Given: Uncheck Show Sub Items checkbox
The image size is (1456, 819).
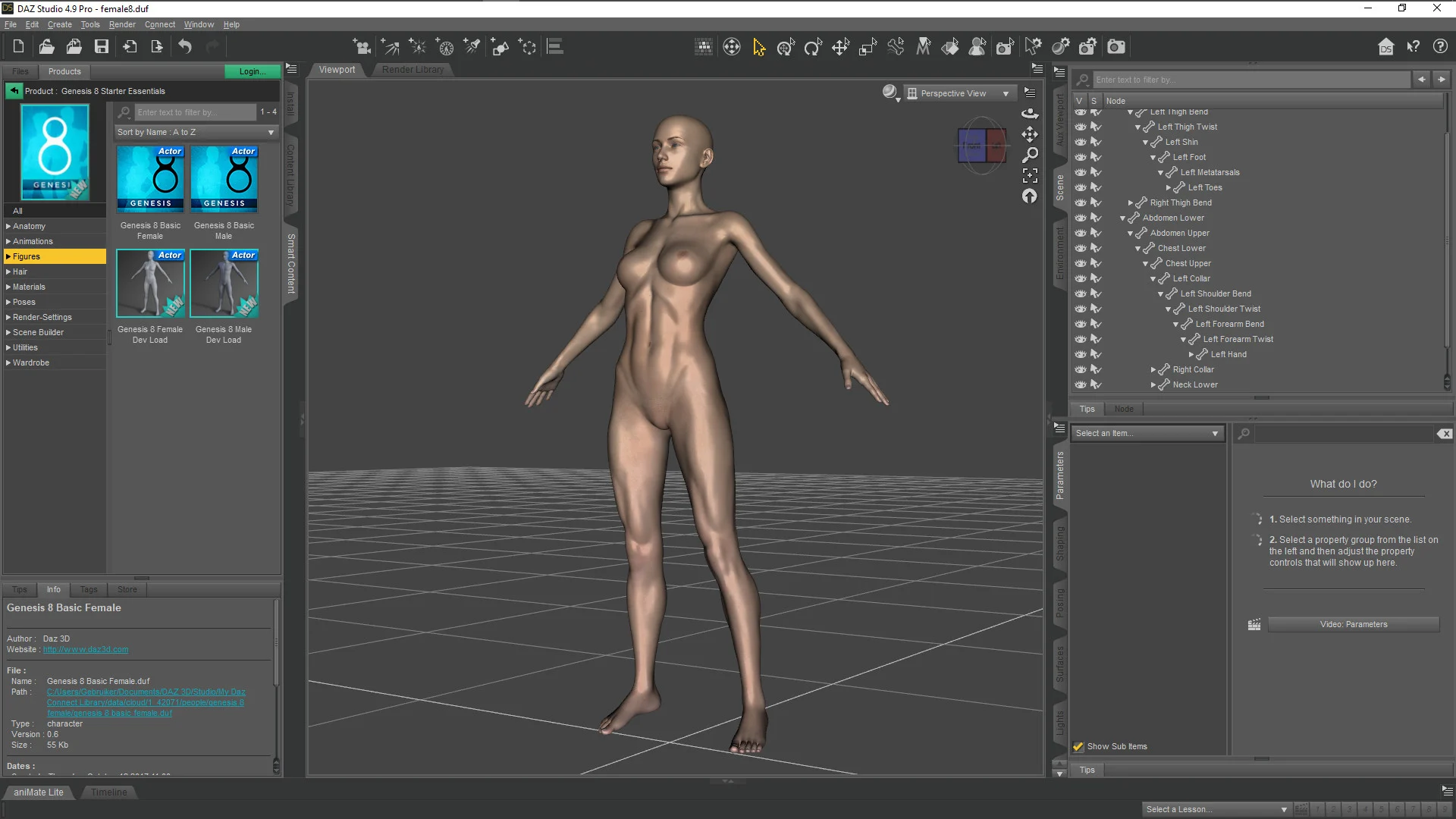Looking at the screenshot, I should (1078, 747).
